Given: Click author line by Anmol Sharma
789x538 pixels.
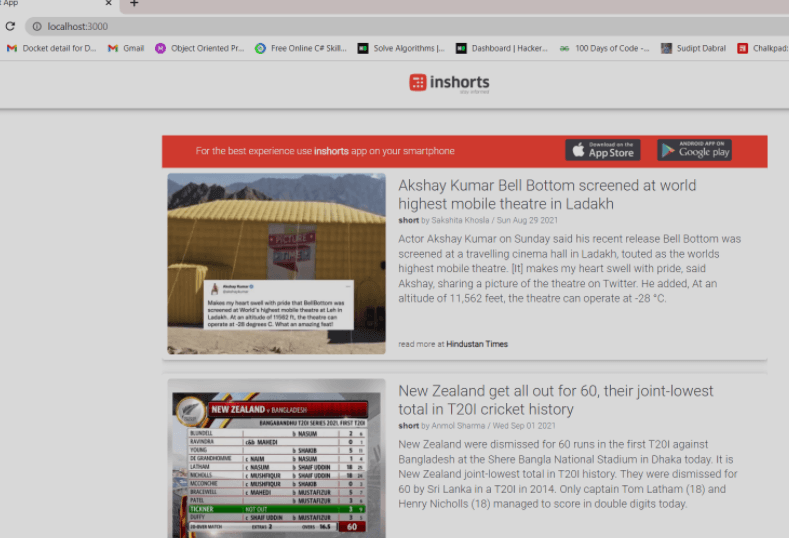Looking at the screenshot, I should (477, 426).
